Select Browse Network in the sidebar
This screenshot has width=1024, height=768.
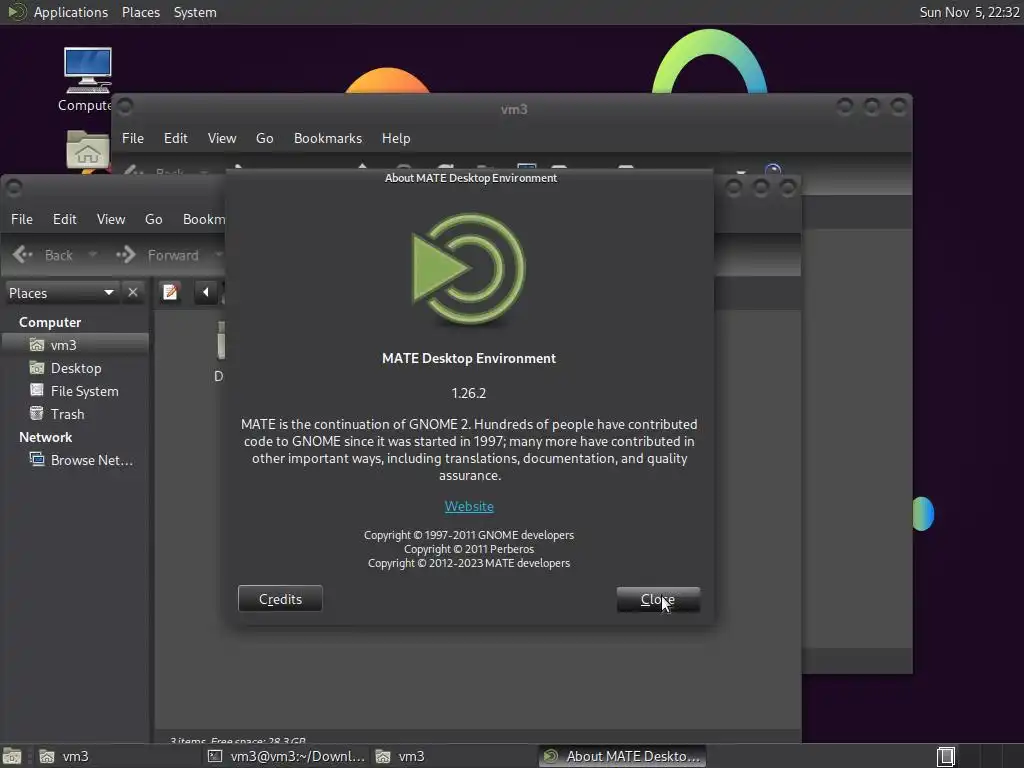[x=76, y=460]
